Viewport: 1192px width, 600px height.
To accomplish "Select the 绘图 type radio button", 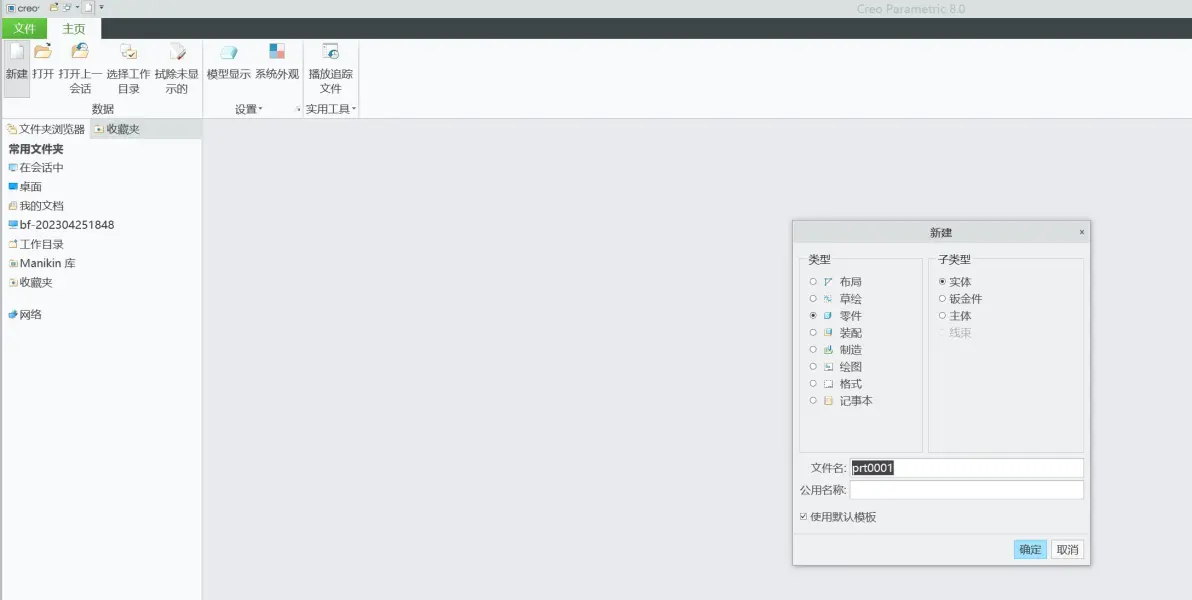I will tap(813, 367).
